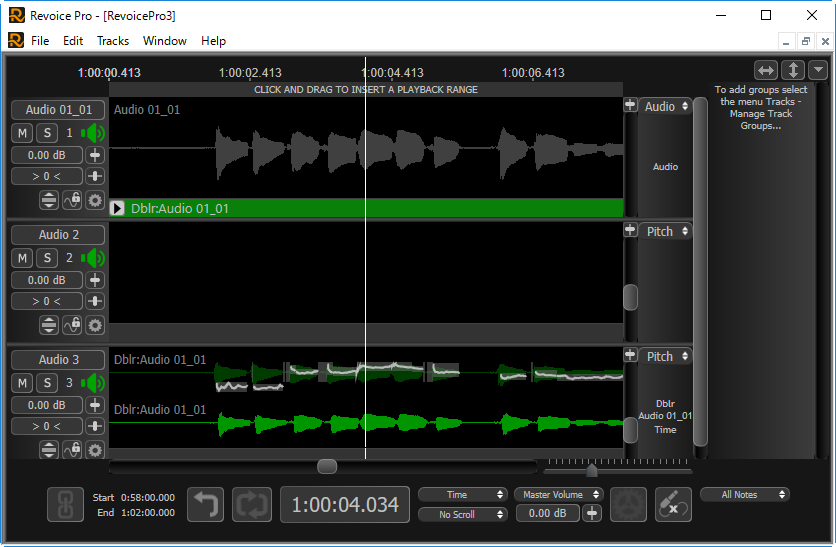Click Audio 2 volume fader button
Image resolution: width=836 pixels, height=547 pixels.
[x=95, y=280]
